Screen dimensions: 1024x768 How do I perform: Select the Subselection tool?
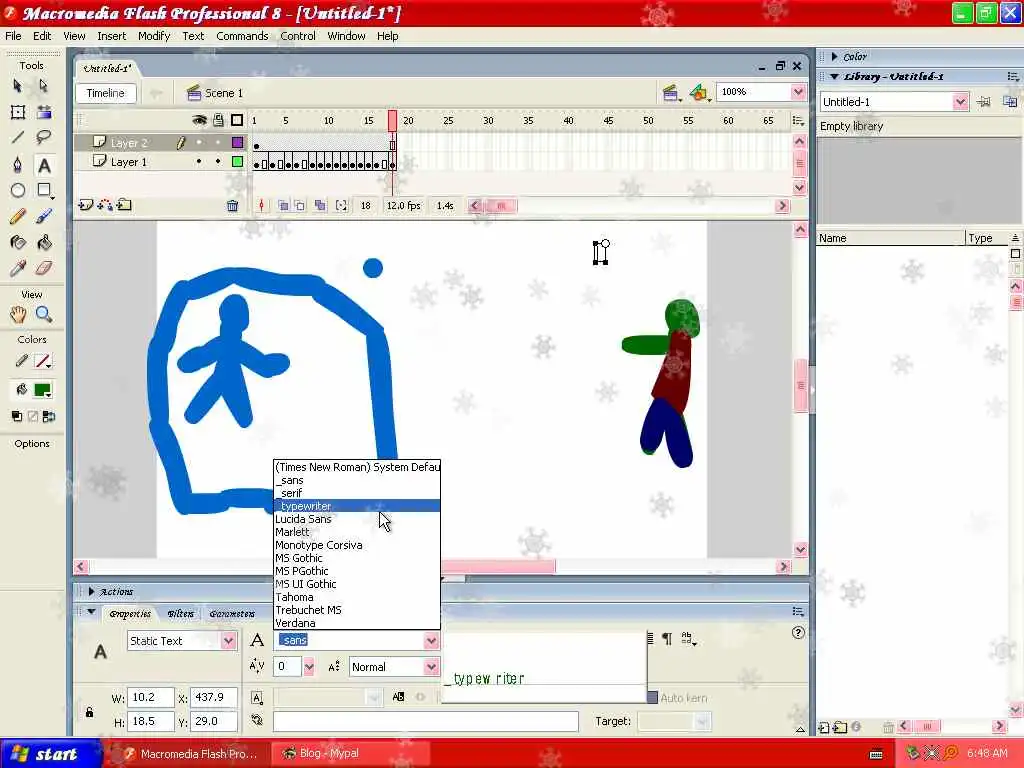pyautogui.click(x=44, y=86)
